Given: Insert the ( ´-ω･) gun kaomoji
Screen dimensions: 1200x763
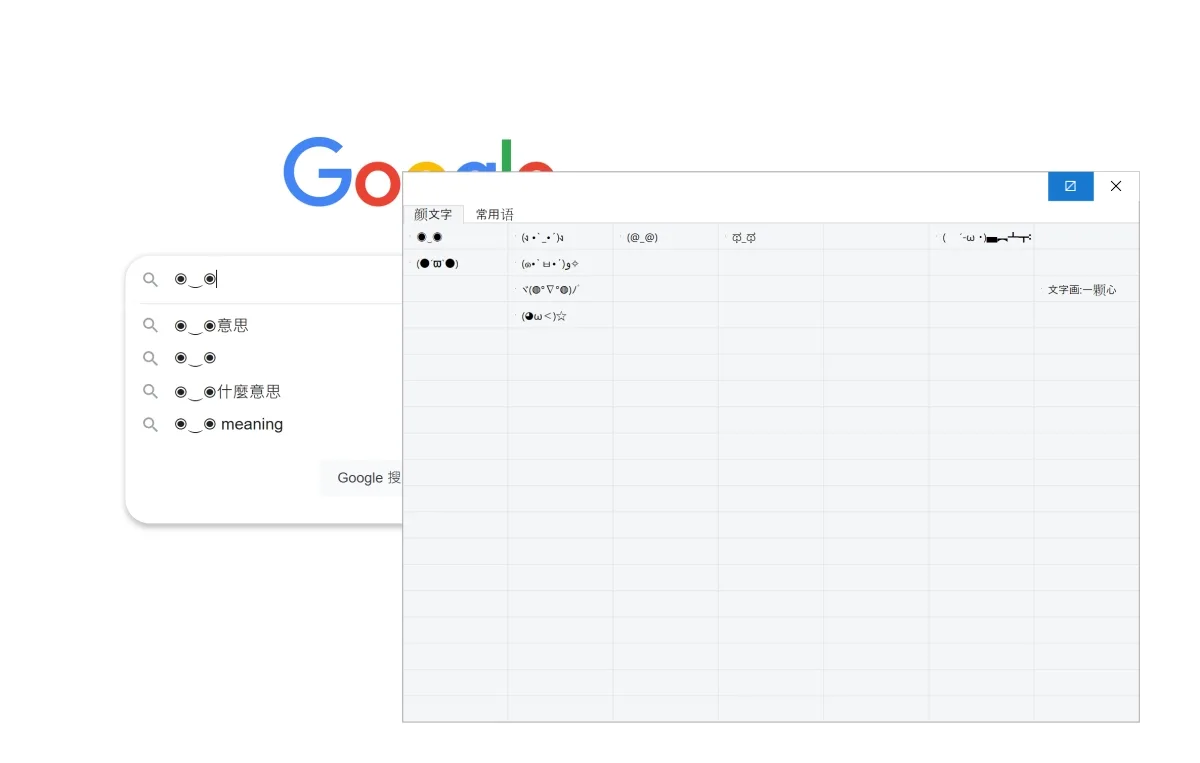Looking at the screenshot, I should pyautogui.click(x=981, y=237).
